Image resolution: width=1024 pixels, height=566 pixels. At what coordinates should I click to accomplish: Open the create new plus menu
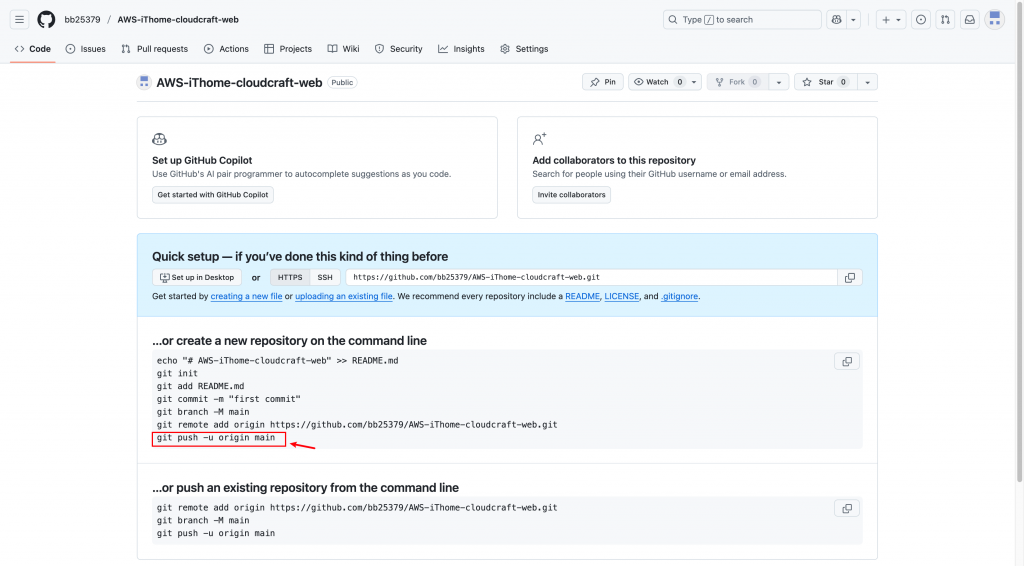[x=891, y=20]
